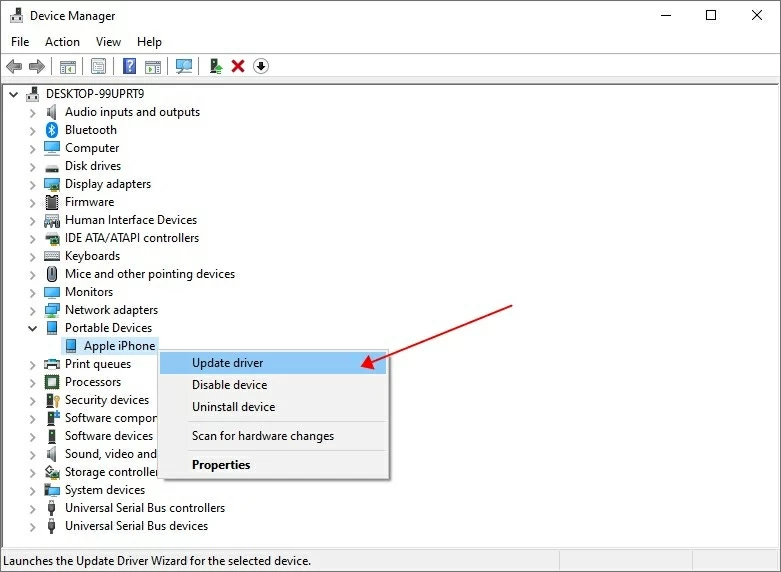Select Disable device in context menu
The height and width of the screenshot is (572, 781).
click(x=229, y=385)
